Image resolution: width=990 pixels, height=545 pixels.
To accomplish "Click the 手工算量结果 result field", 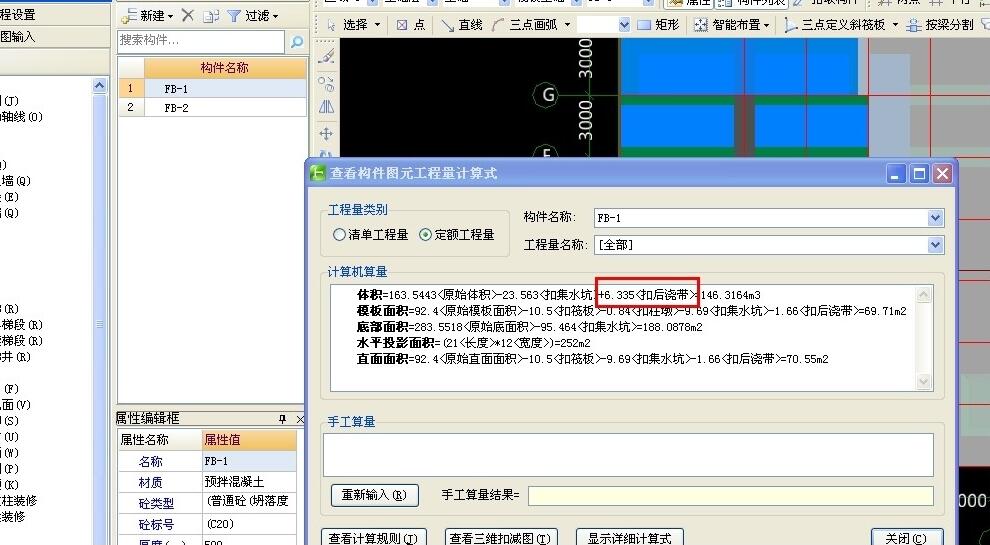I will [x=731, y=496].
